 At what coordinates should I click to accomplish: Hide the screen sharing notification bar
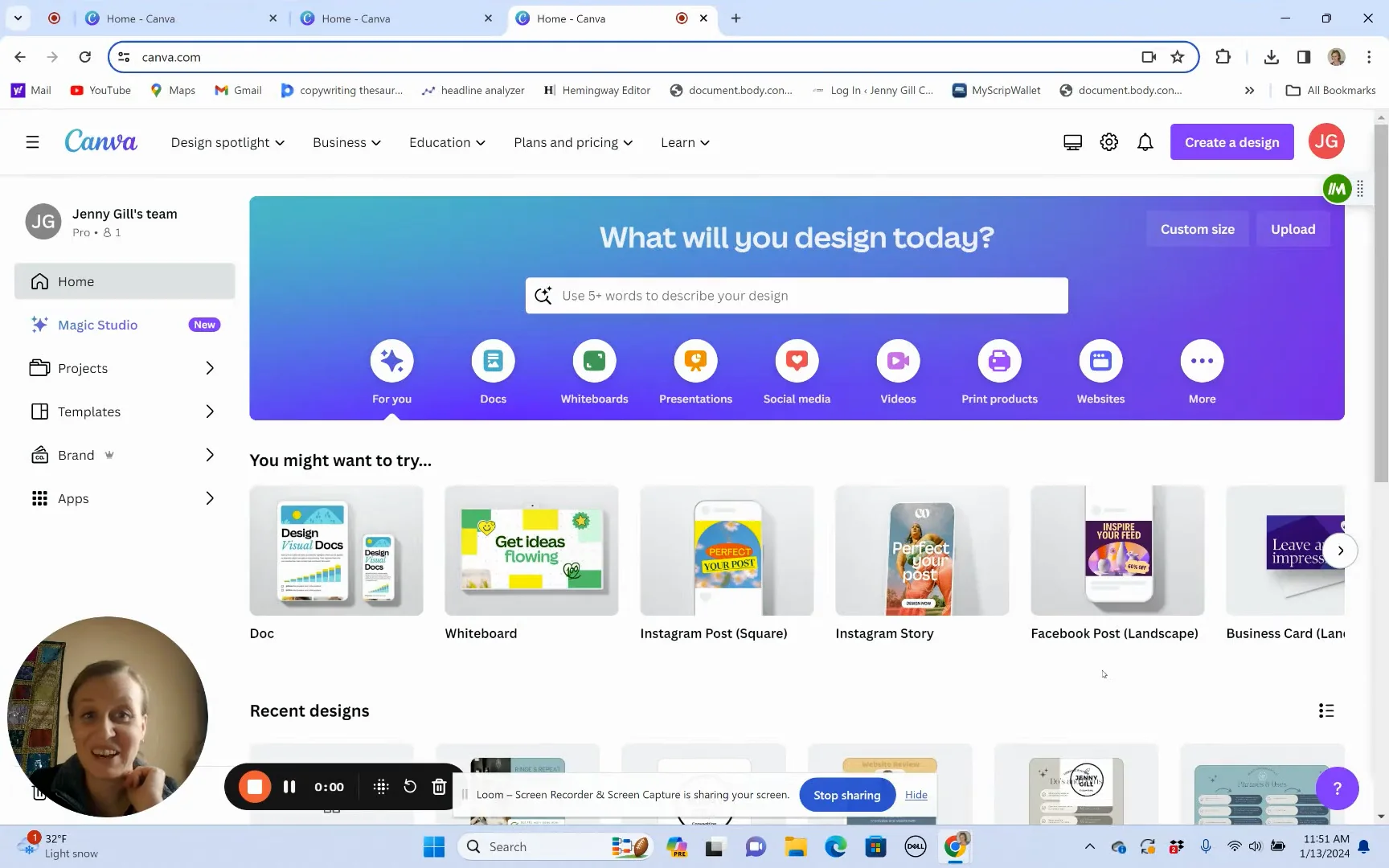coord(916,795)
